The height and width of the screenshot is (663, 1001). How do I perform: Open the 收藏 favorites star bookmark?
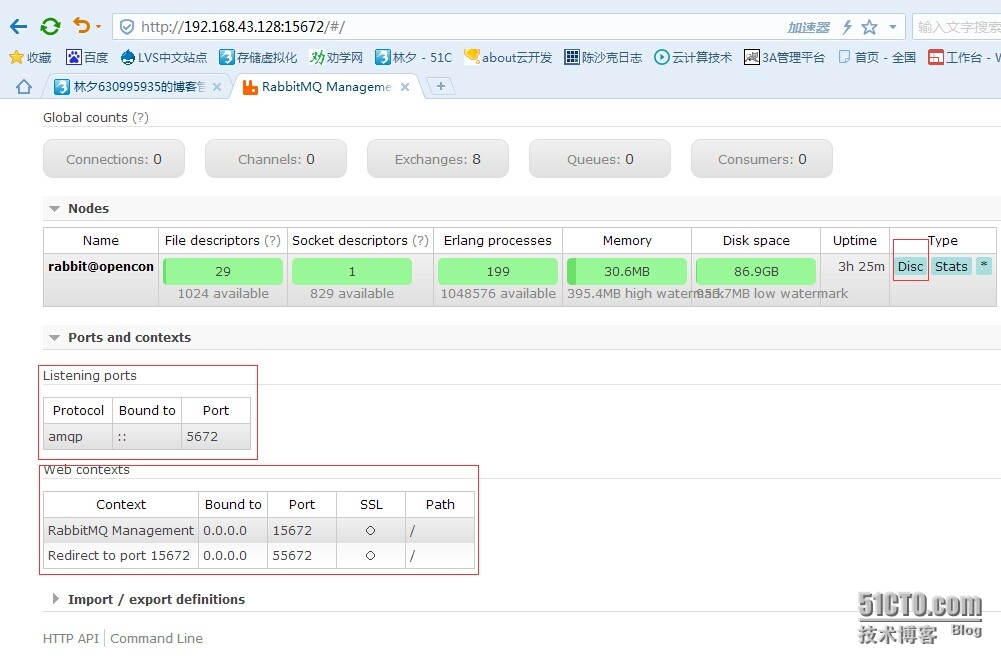click(30, 57)
